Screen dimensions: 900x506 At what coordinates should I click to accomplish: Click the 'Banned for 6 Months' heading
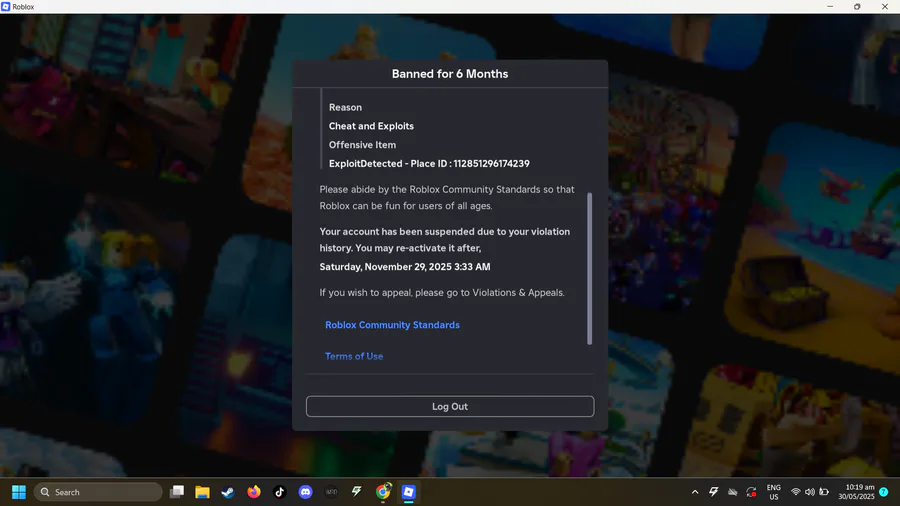coord(449,74)
